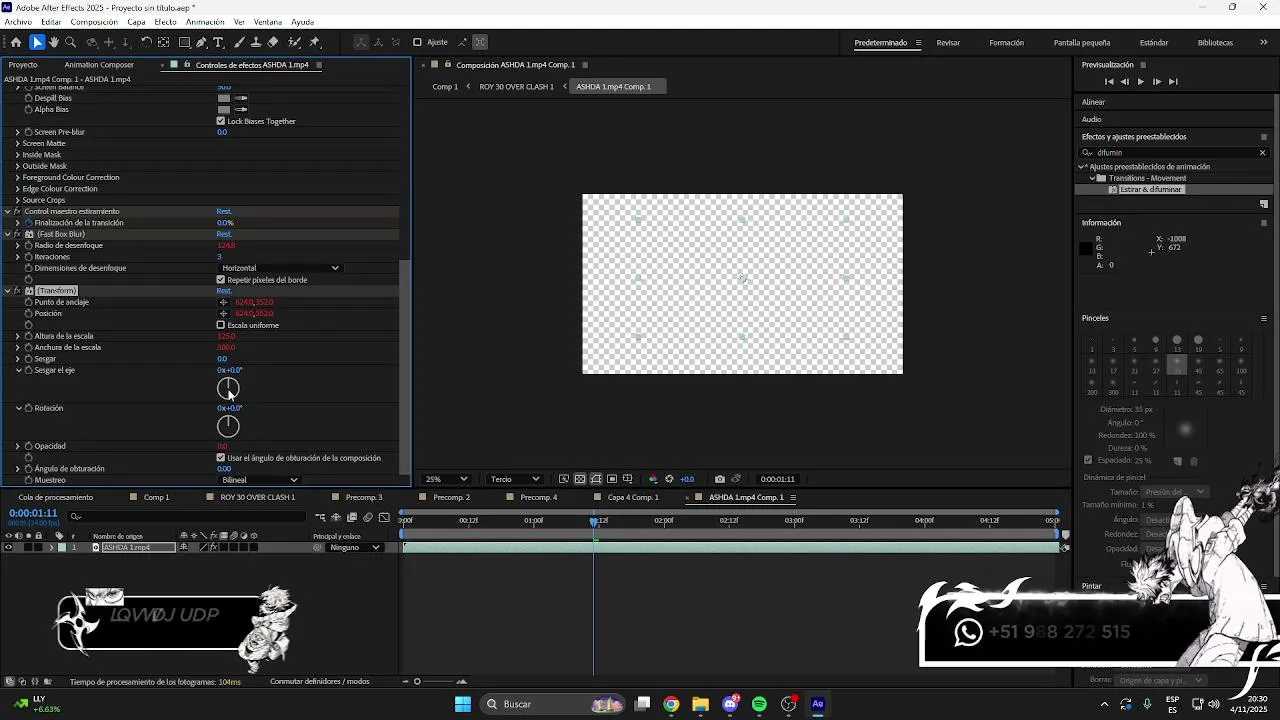Viewport: 1280px width, 720px height.
Task: Open Dimensiones de desenfoque Horizontal dropdown
Action: coord(280,268)
